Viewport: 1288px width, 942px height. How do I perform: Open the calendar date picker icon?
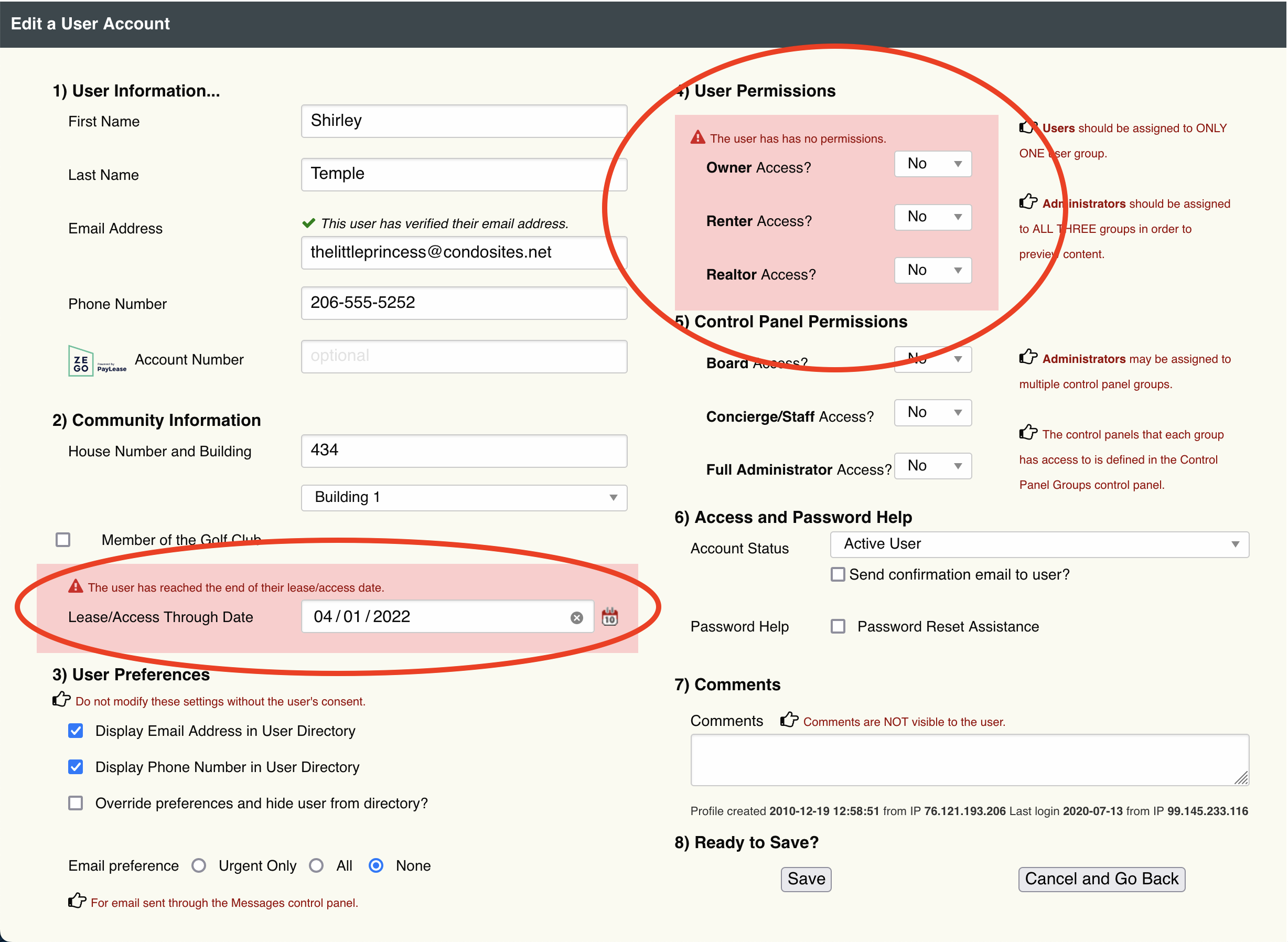(x=609, y=617)
